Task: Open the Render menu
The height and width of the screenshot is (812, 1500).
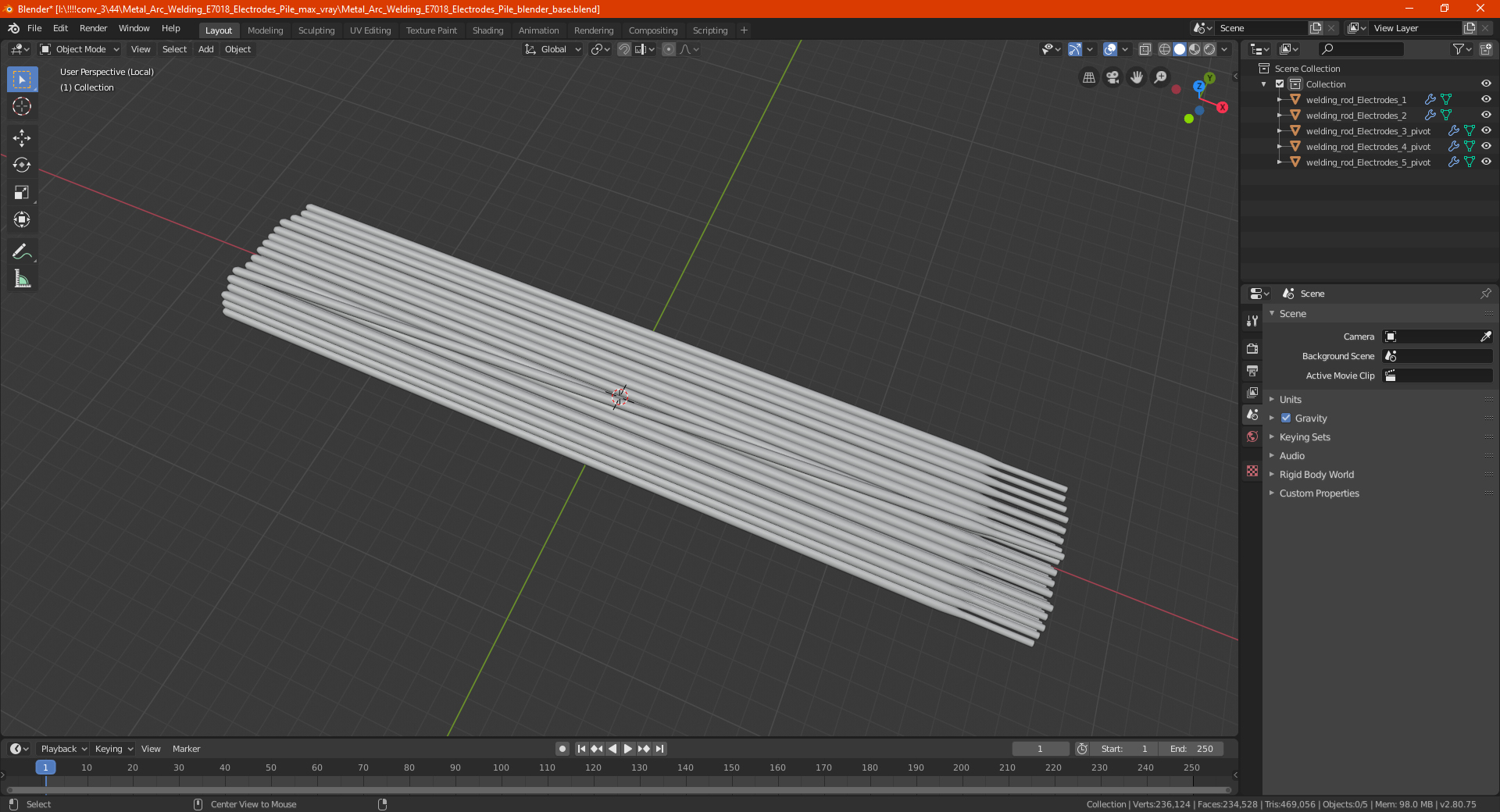Action: [x=93, y=28]
